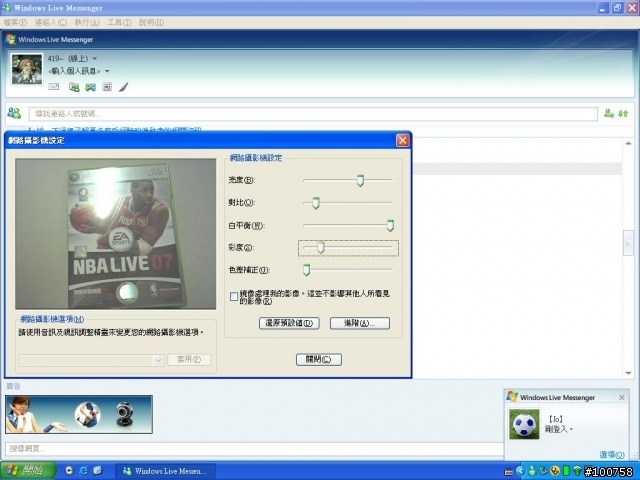Click the wireless network tray icon

(x=577, y=471)
